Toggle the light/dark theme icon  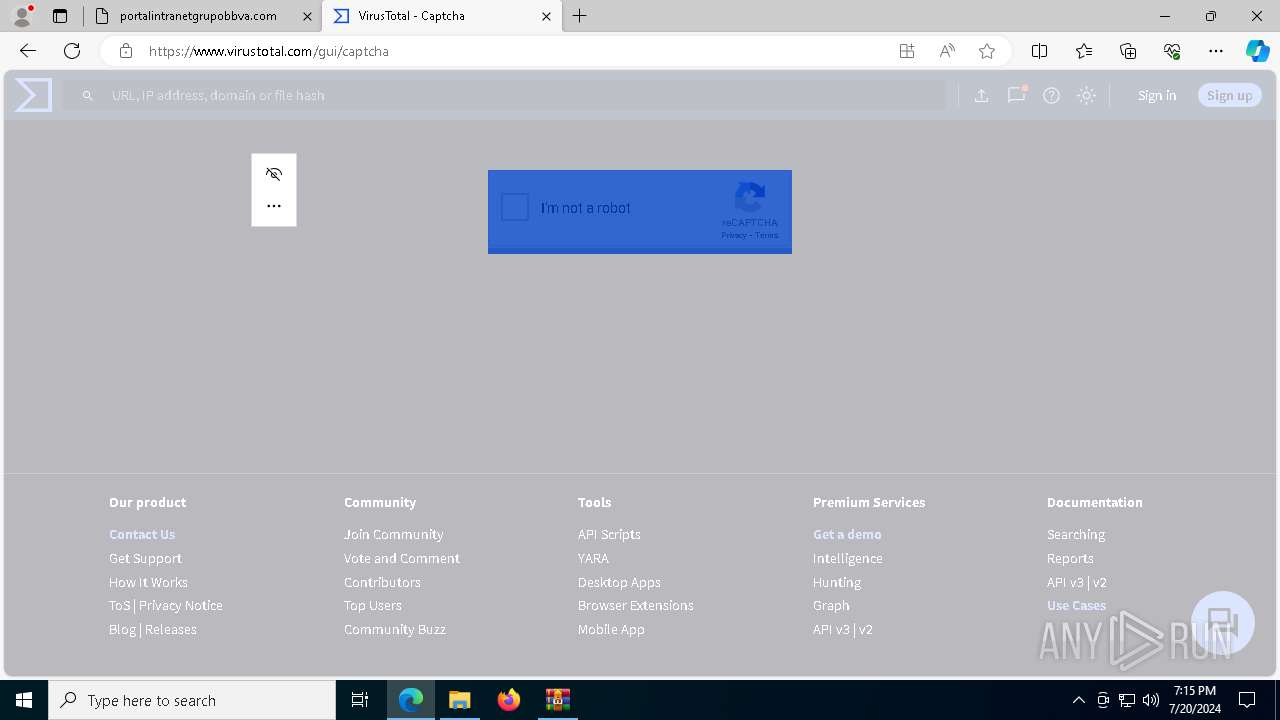click(x=1087, y=96)
